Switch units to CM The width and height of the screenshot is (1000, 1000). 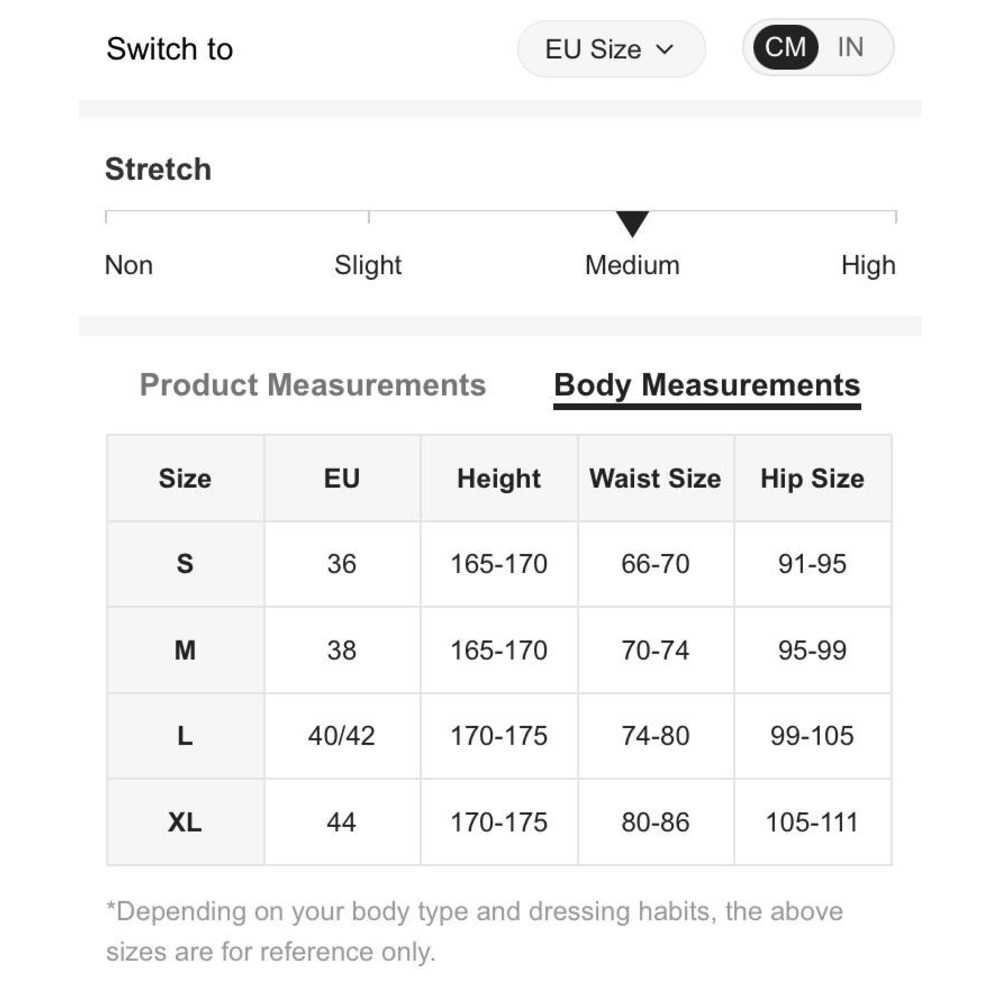(x=785, y=47)
